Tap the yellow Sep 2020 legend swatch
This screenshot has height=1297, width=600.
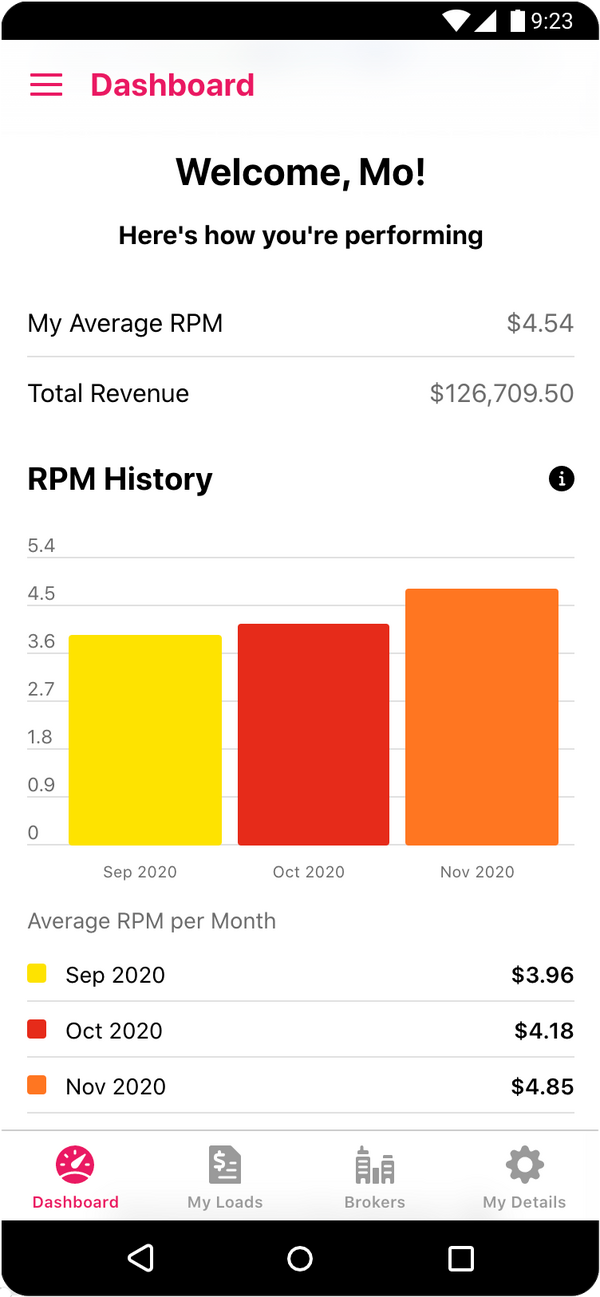[37, 974]
